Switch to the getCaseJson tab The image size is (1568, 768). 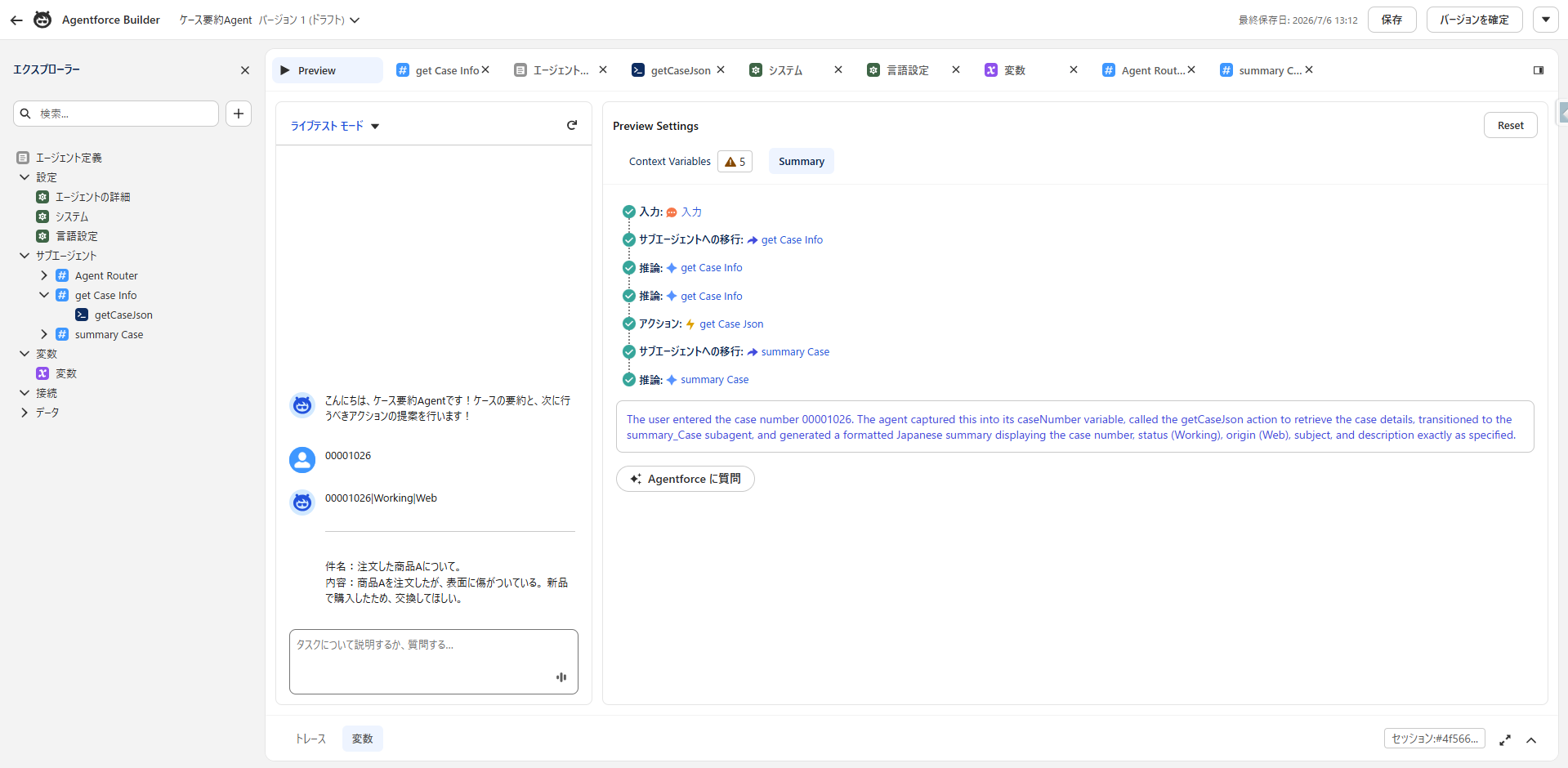(x=672, y=70)
